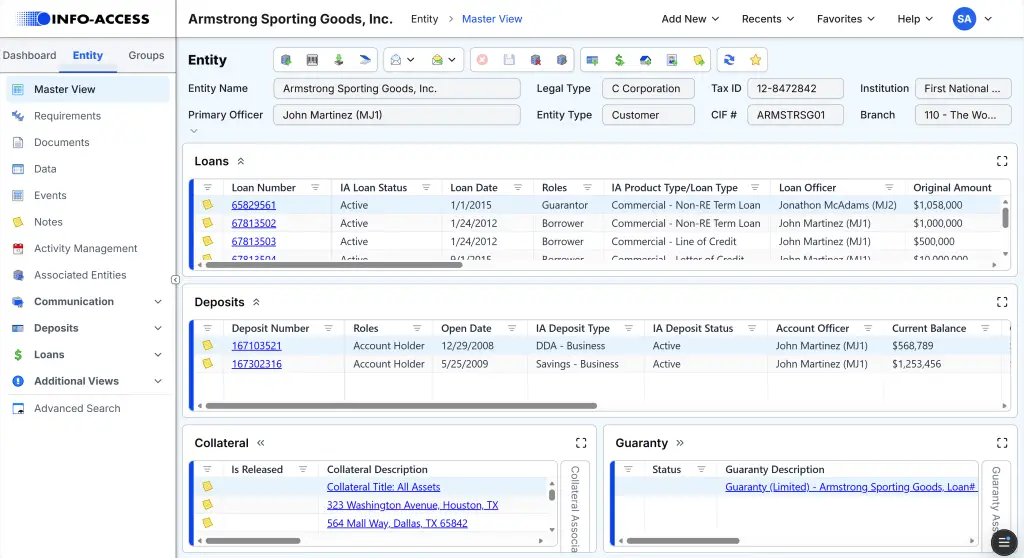The width and height of the screenshot is (1024, 558).
Task: Open loan number 67813502 link
Action: 253,223
